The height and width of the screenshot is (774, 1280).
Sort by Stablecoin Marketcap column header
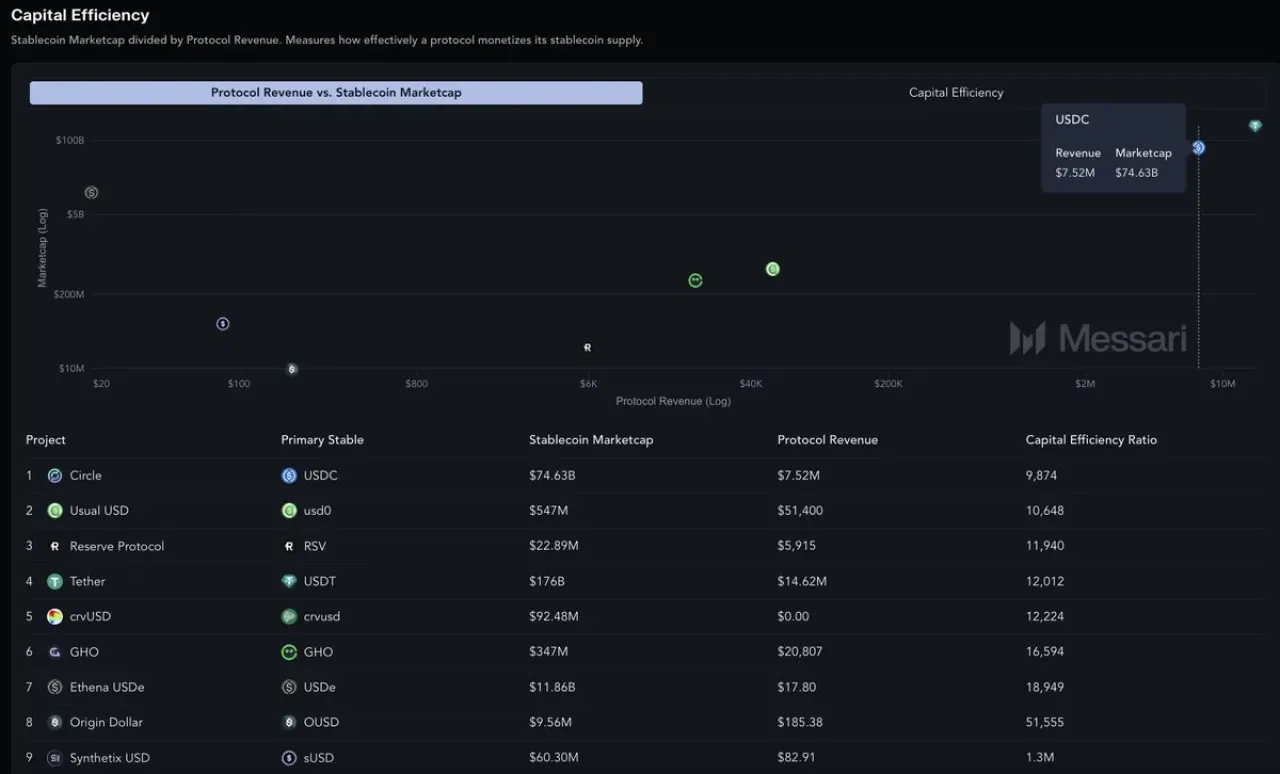[x=591, y=440]
